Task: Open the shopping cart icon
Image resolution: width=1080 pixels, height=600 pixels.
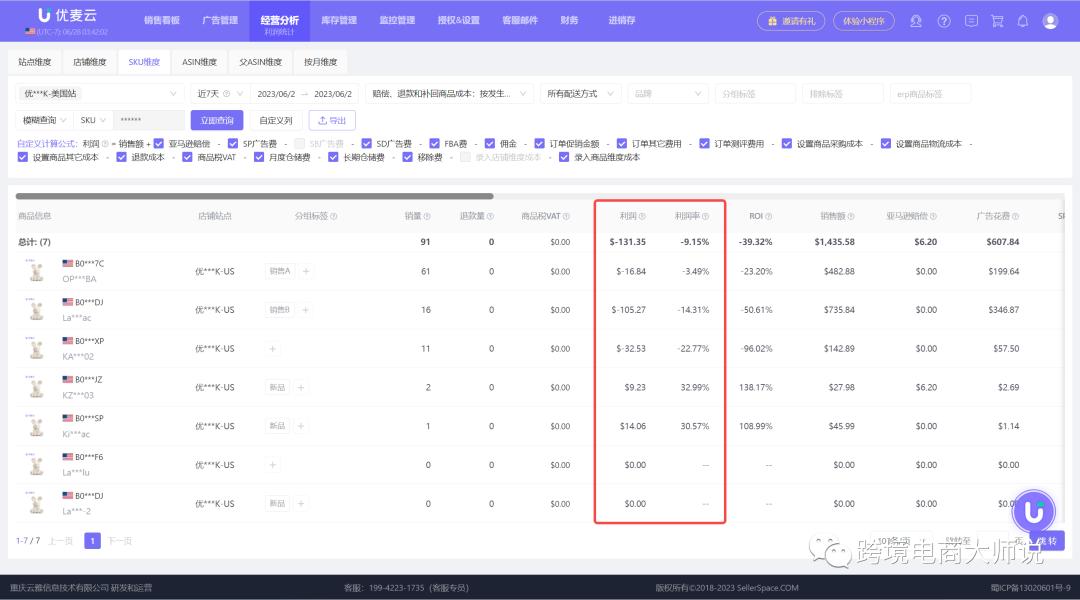Action: point(997,21)
